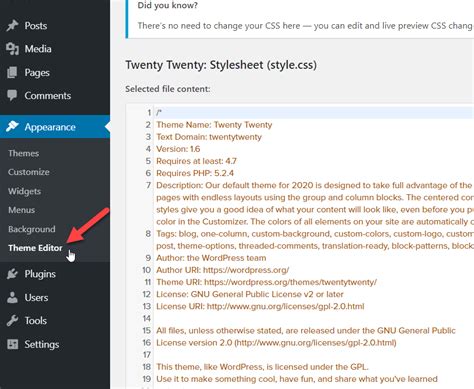
Task: Click 'Author: the WordPress team' line
Action: point(211,258)
